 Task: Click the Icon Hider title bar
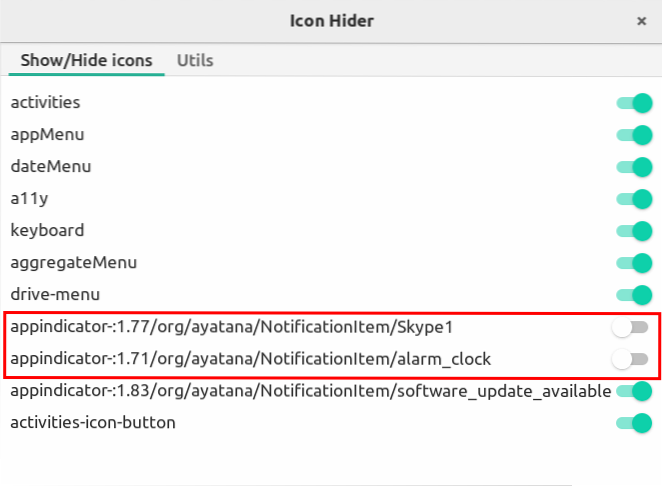pos(330,20)
